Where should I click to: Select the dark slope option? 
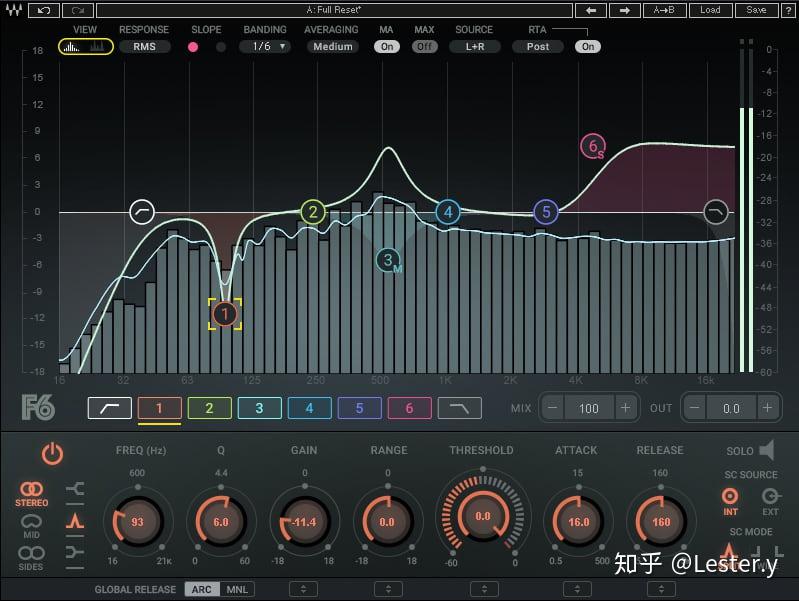[x=221, y=47]
